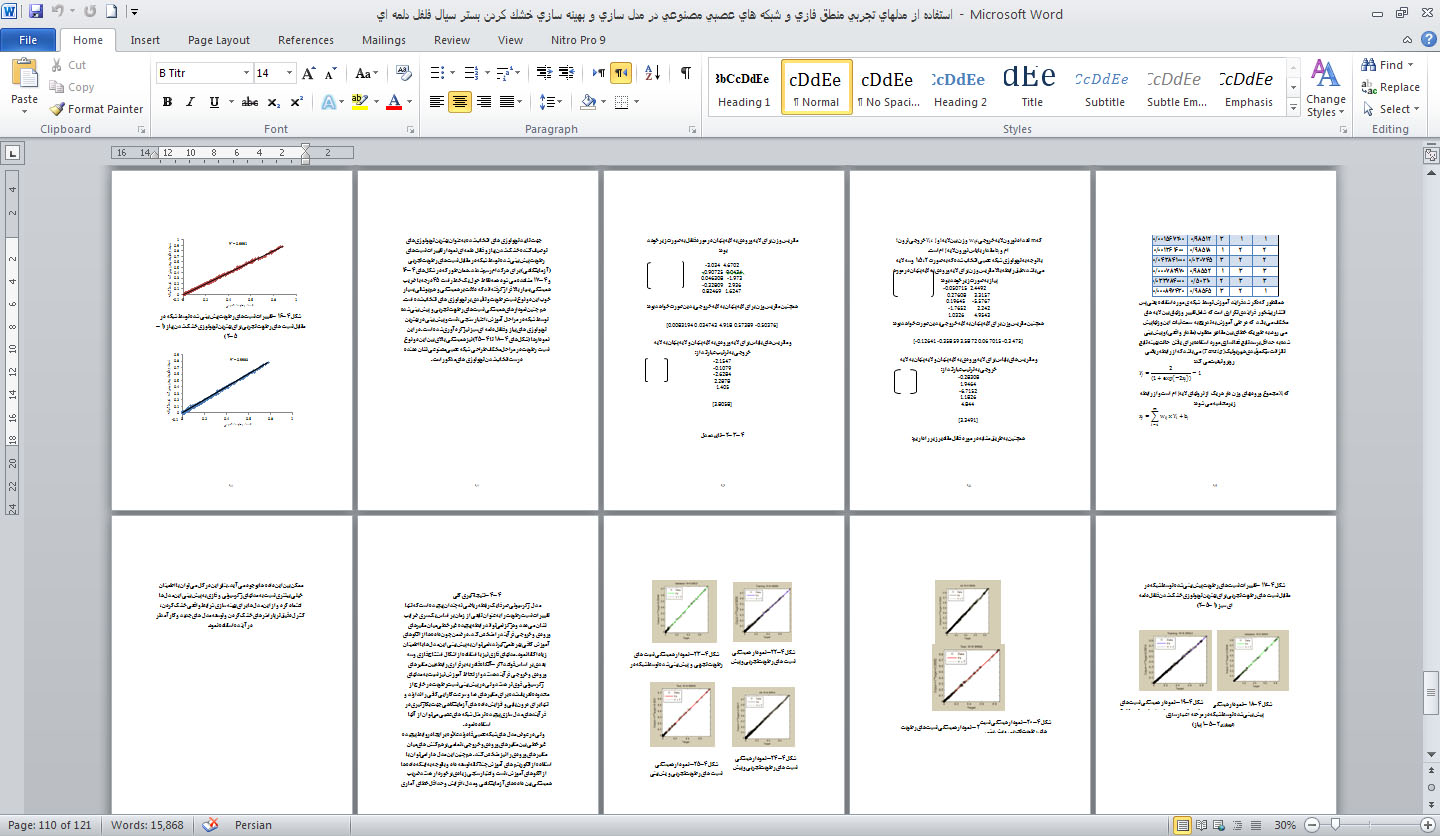Click the Clear Formatting eraser icon
Viewport: 1440px width, 836px height.
pyautogui.click(x=403, y=73)
